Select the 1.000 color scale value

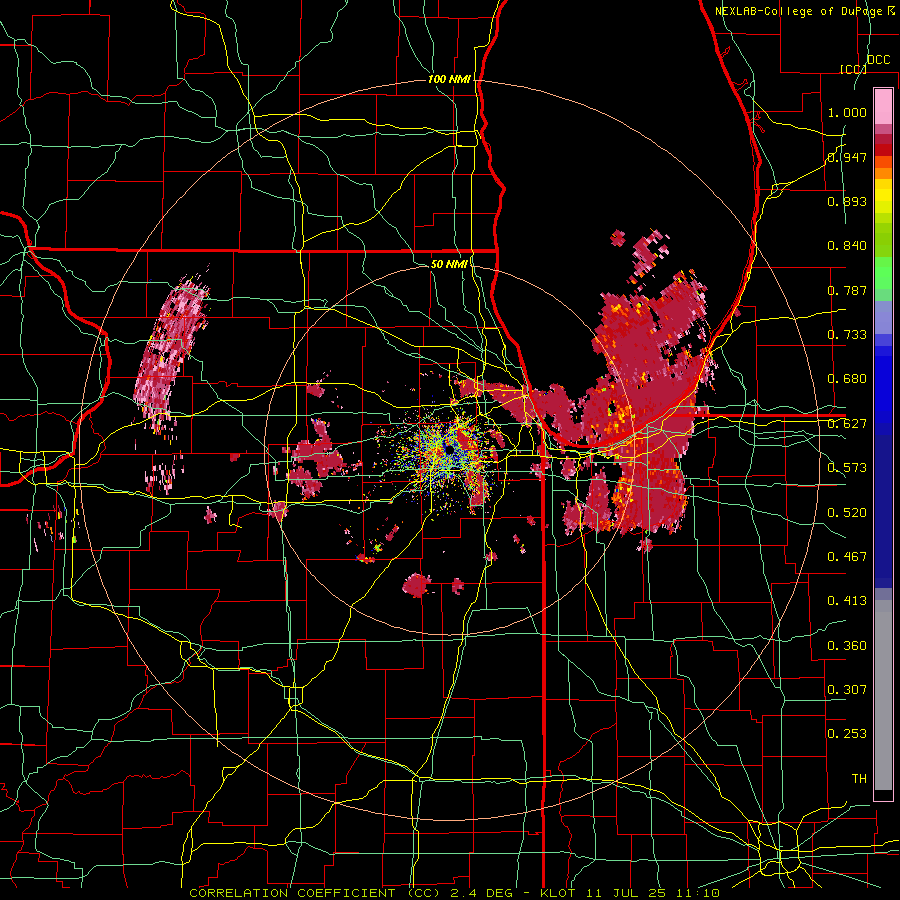(847, 112)
